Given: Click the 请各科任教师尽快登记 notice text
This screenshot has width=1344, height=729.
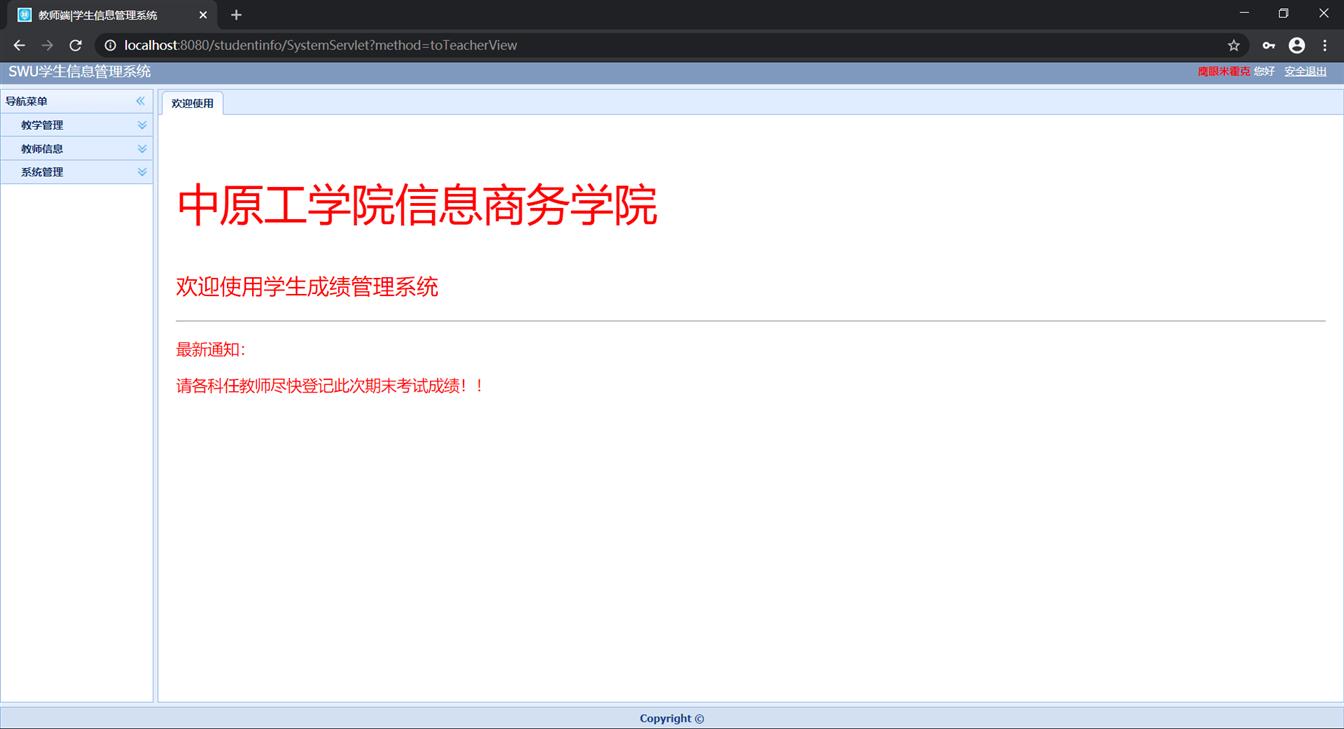Looking at the screenshot, I should [330, 386].
